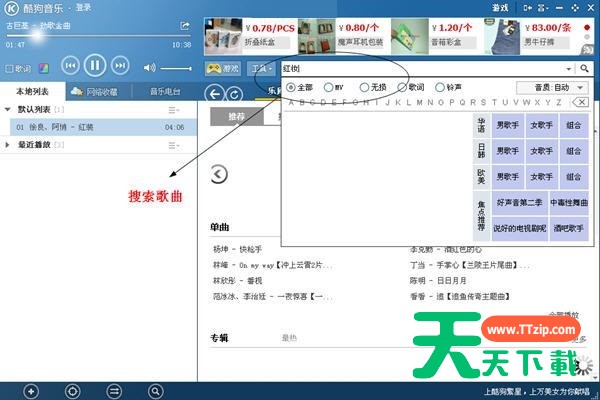Click the 登录 login link
Viewport: 600px width, 400px height.
[x=83, y=7]
